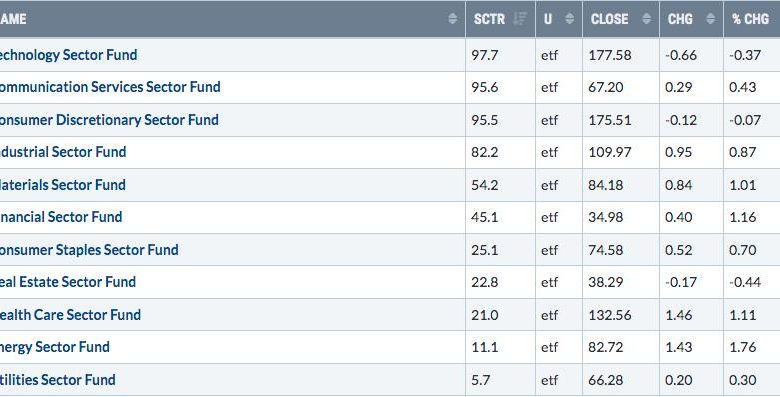Sort by CLOSE using its arrow icon
This screenshot has width=780, height=397.
(x=646, y=19)
